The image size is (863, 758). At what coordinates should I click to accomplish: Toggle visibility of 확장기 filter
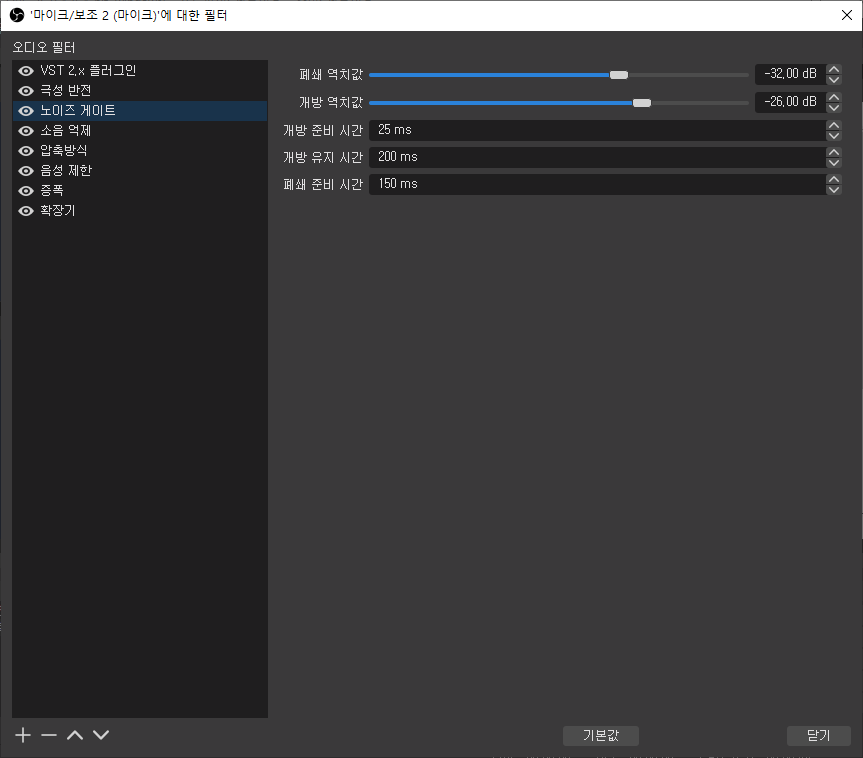(x=26, y=211)
